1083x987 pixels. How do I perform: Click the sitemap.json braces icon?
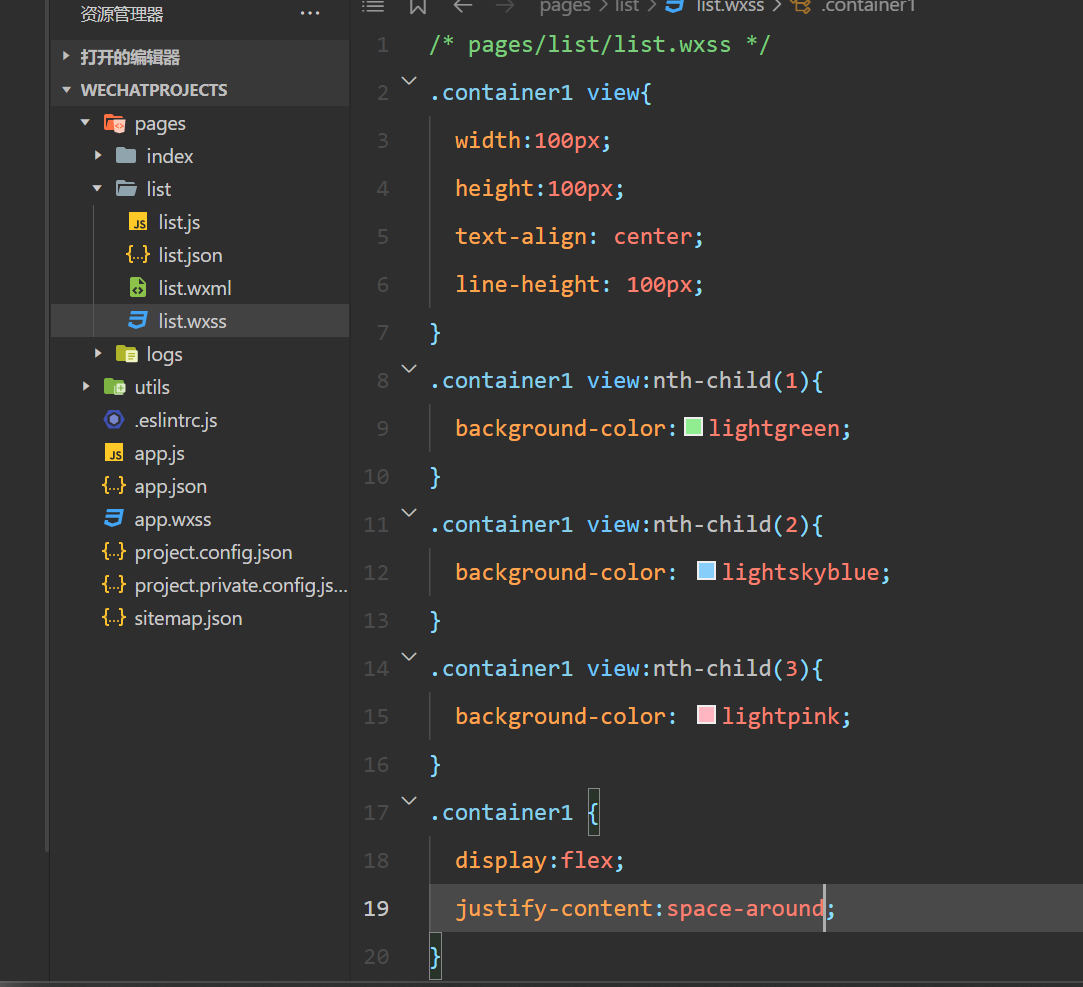(x=114, y=618)
